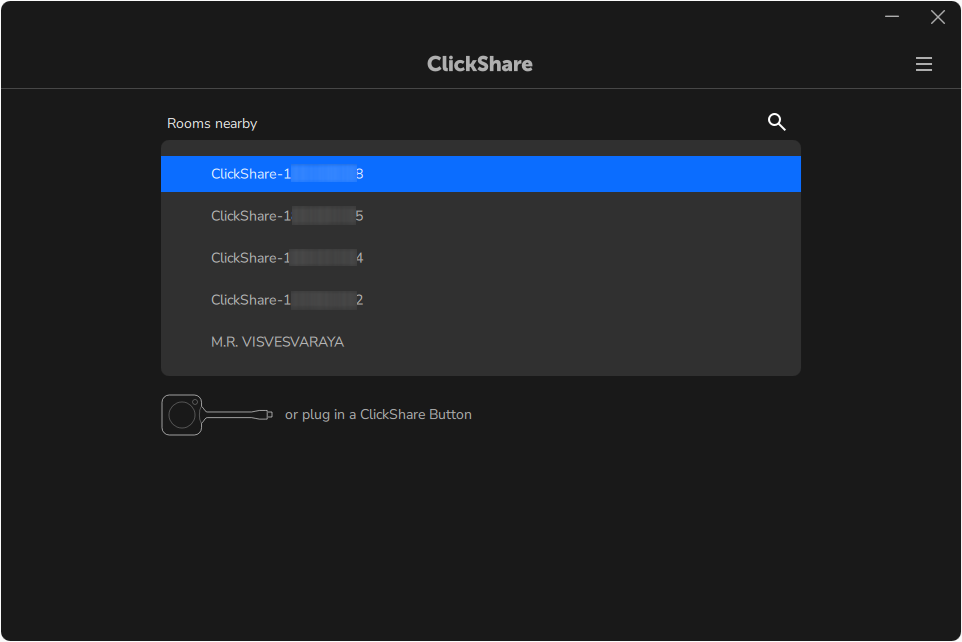The image size is (962, 642).
Task: Open the hamburger menu icon
Action: [x=923, y=64]
